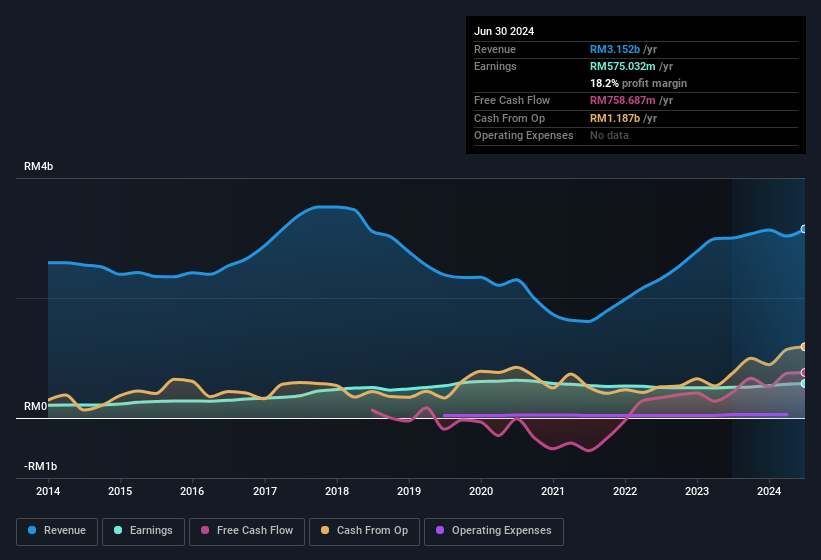Click the 2014 x-axis label
821x560 pixels.
coord(48,491)
